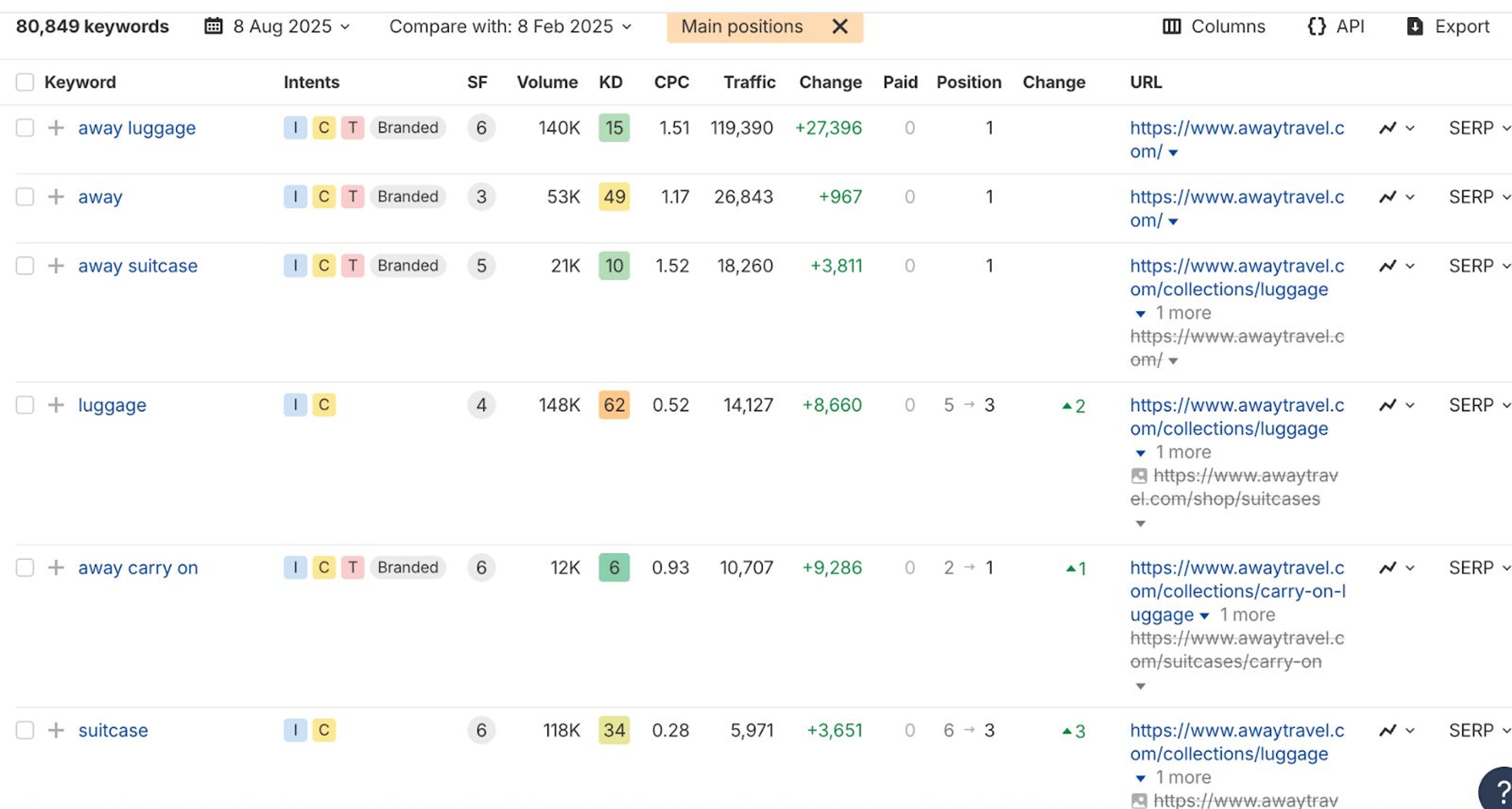
Task: Expand the away luggage row plus icon
Action: point(56,127)
